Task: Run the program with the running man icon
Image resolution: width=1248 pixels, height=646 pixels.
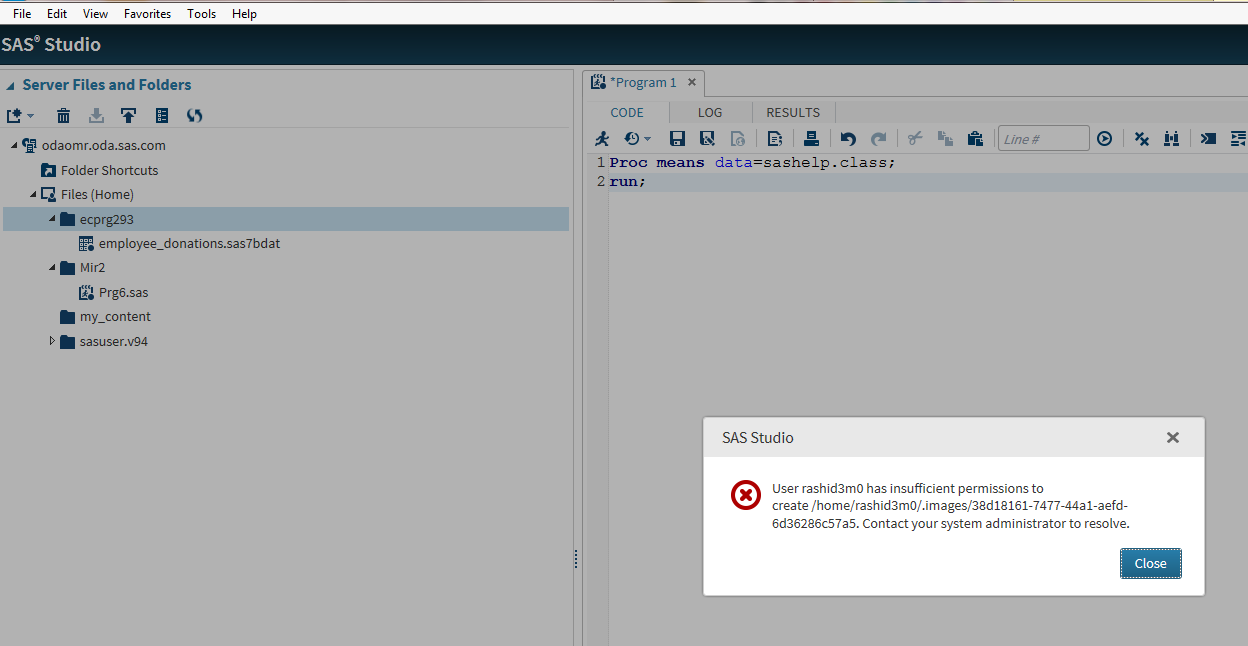Action: (x=602, y=138)
